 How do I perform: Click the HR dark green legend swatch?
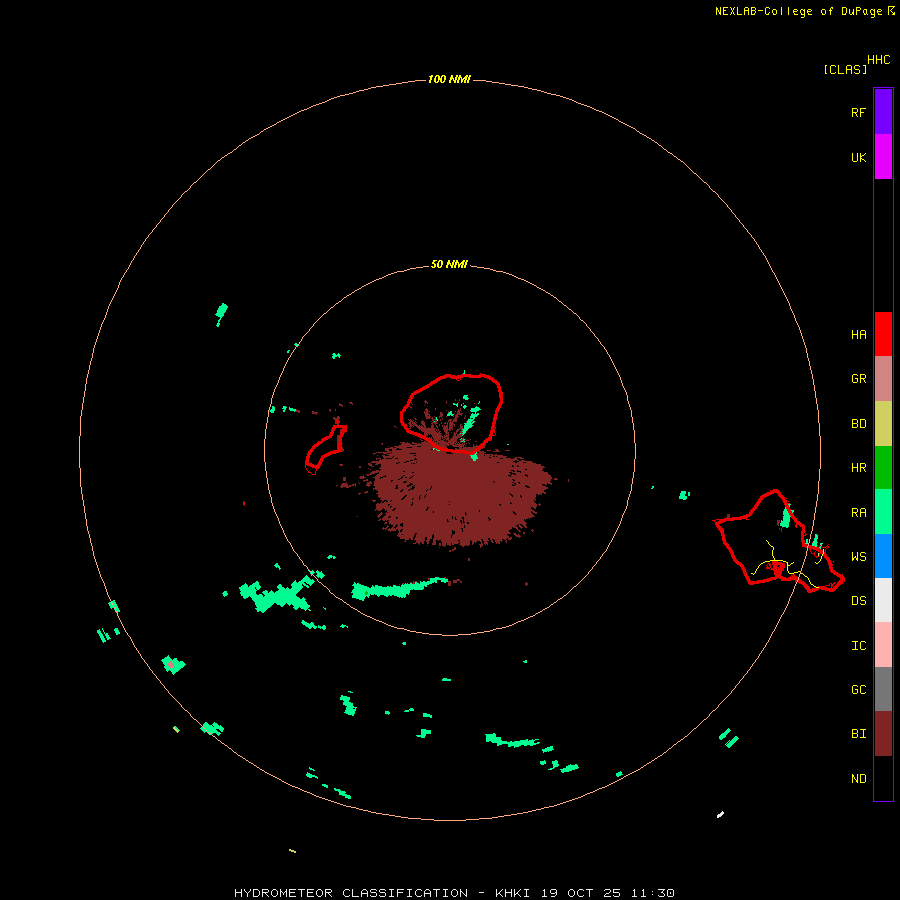pyautogui.click(x=883, y=468)
